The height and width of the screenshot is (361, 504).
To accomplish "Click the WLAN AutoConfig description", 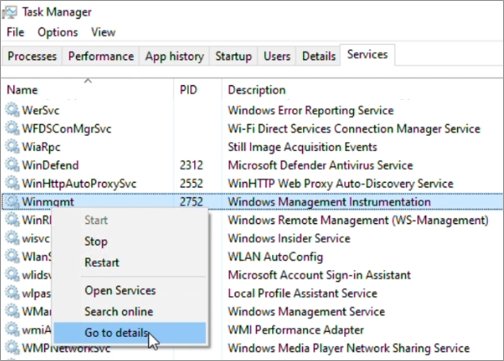I will tap(275, 257).
